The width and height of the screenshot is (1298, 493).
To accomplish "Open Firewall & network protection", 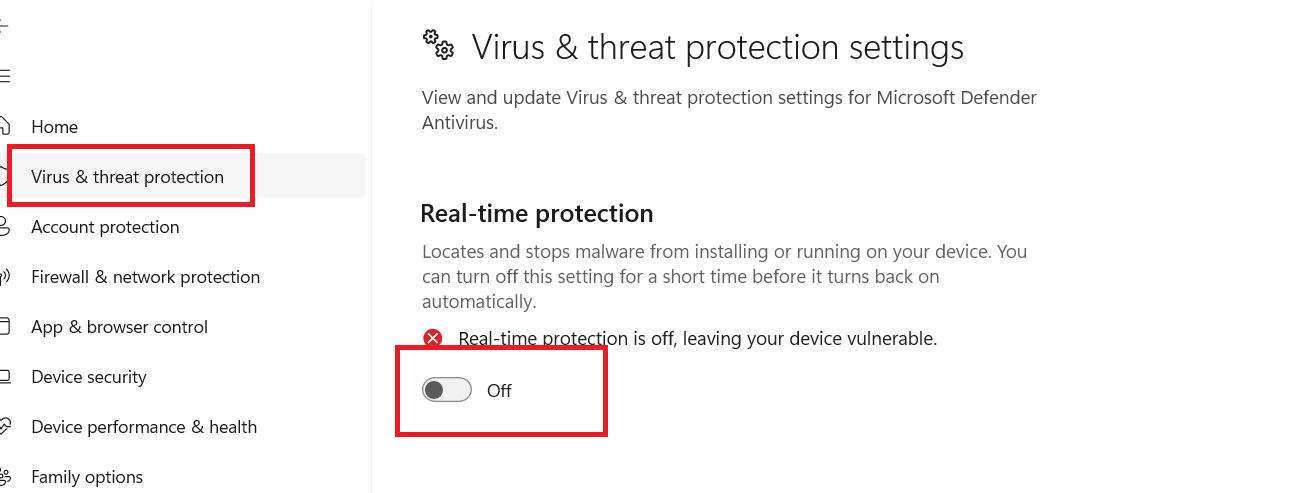I will (x=145, y=277).
